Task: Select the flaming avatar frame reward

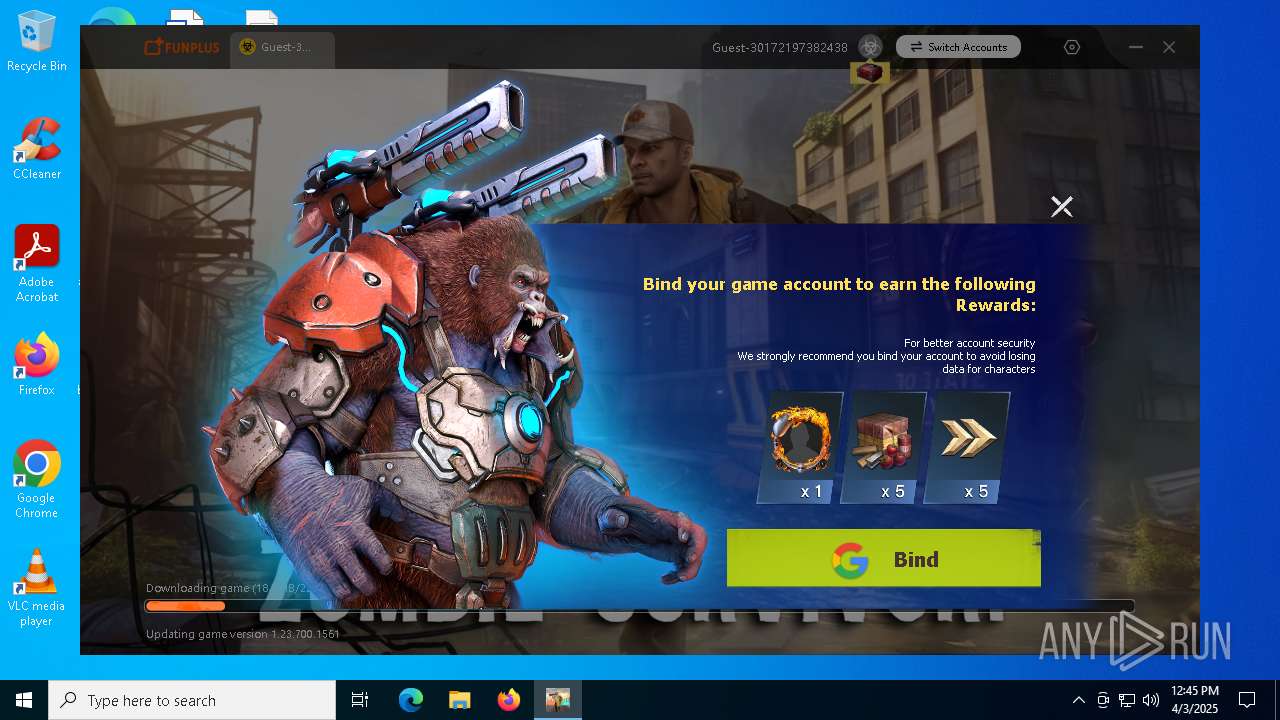Action: [x=800, y=447]
